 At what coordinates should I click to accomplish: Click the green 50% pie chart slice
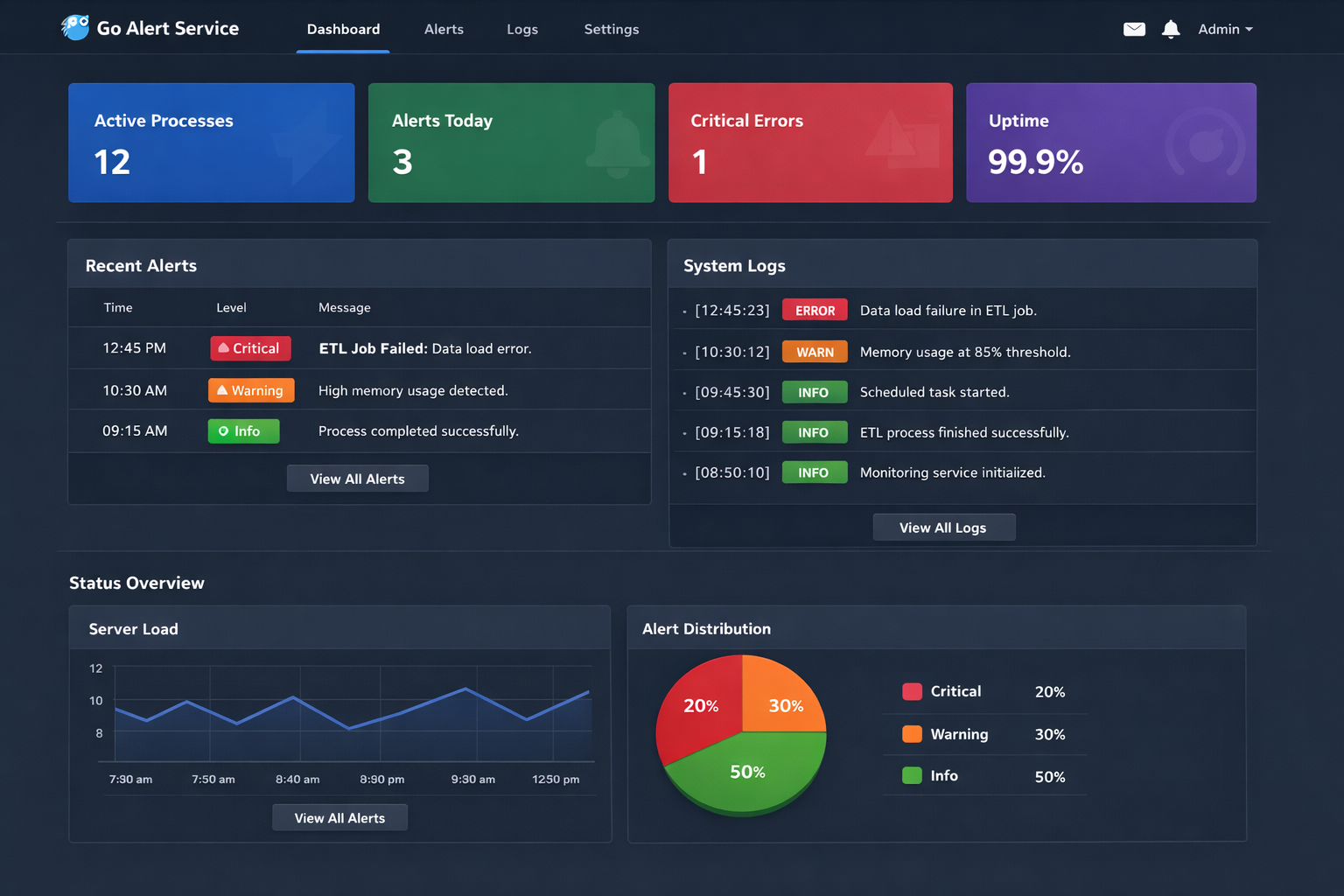[746, 772]
